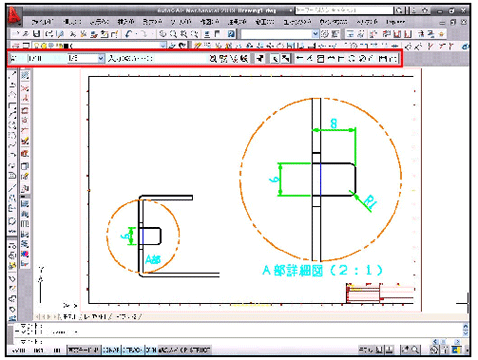Click the left-arrow dimension icon in red-boxed toolbar

pyautogui.click(x=300, y=59)
